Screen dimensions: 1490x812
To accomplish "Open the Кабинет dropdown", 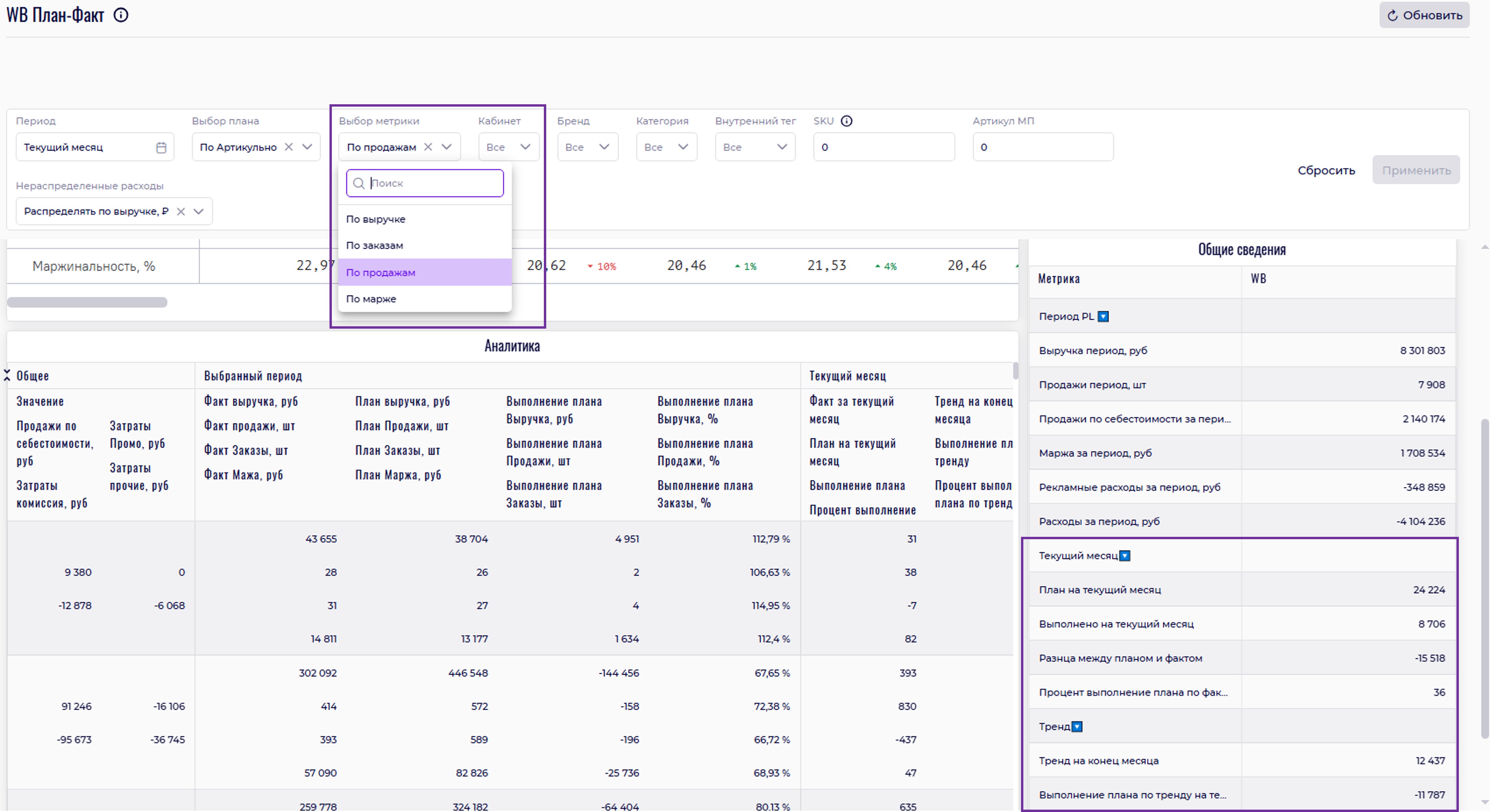I will pyautogui.click(x=509, y=147).
